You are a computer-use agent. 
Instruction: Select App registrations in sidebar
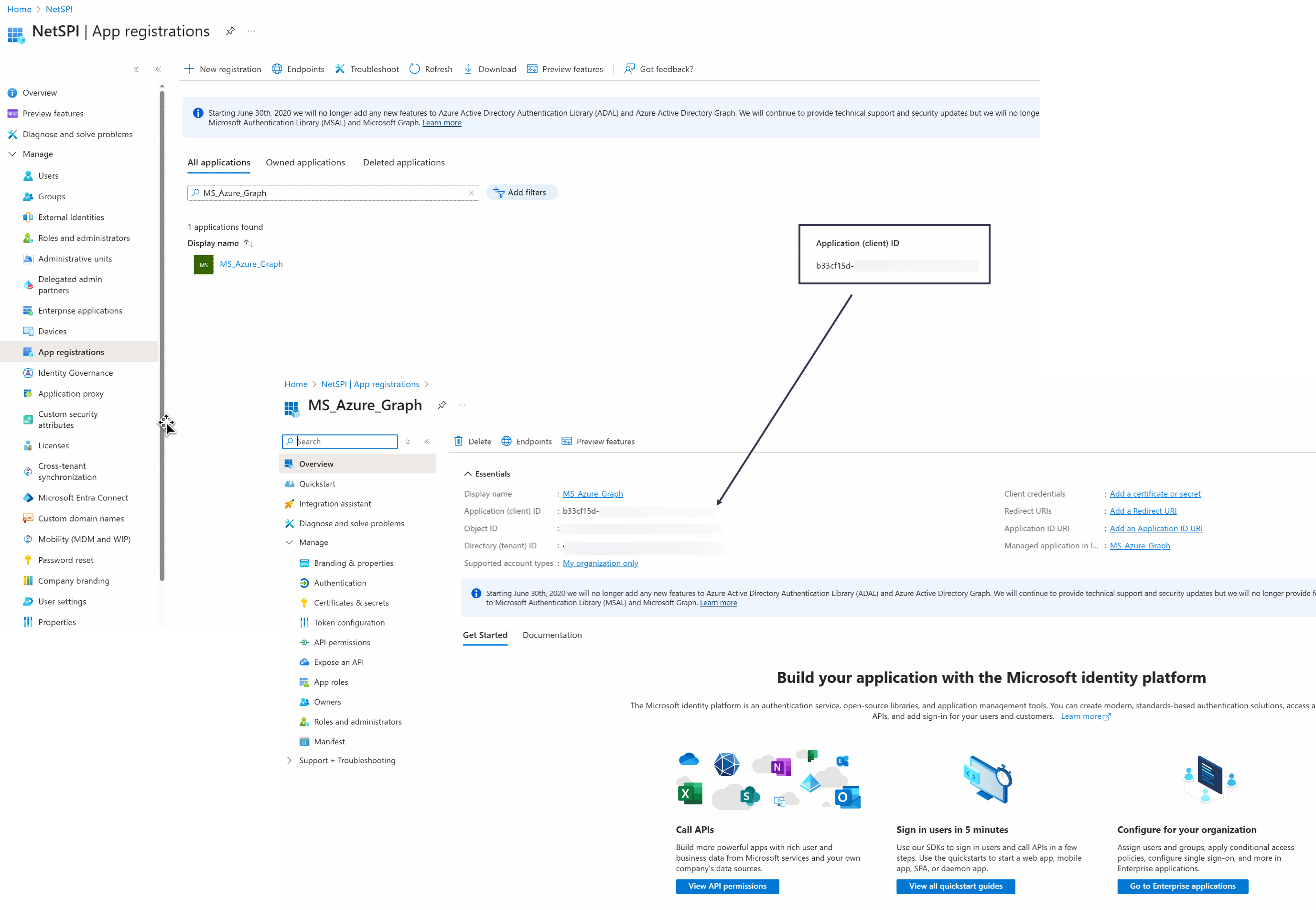[x=79, y=352]
